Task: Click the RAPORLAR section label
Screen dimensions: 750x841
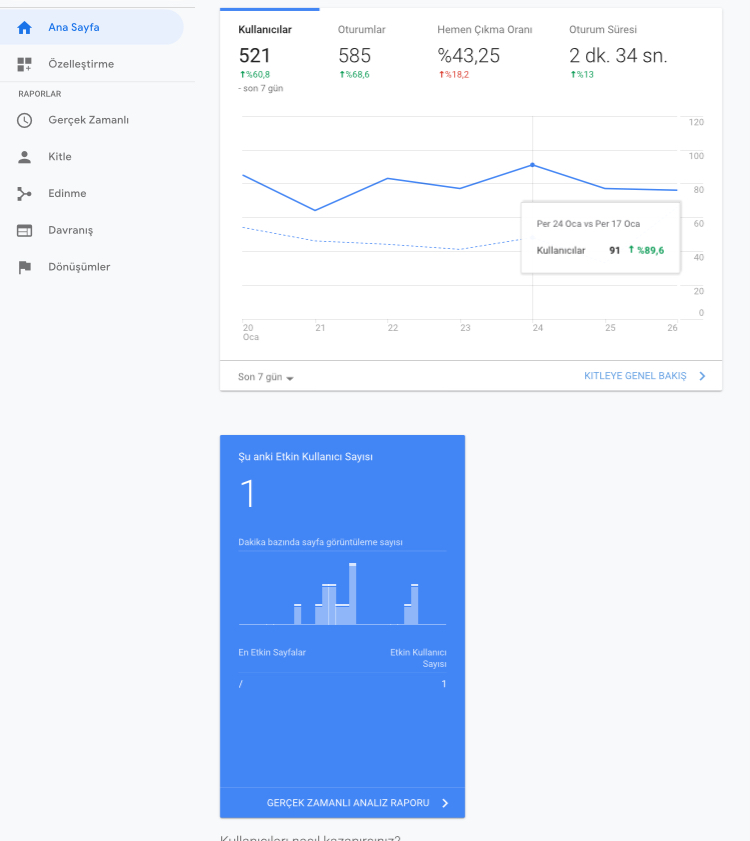Action: pyautogui.click(x=40, y=94)
